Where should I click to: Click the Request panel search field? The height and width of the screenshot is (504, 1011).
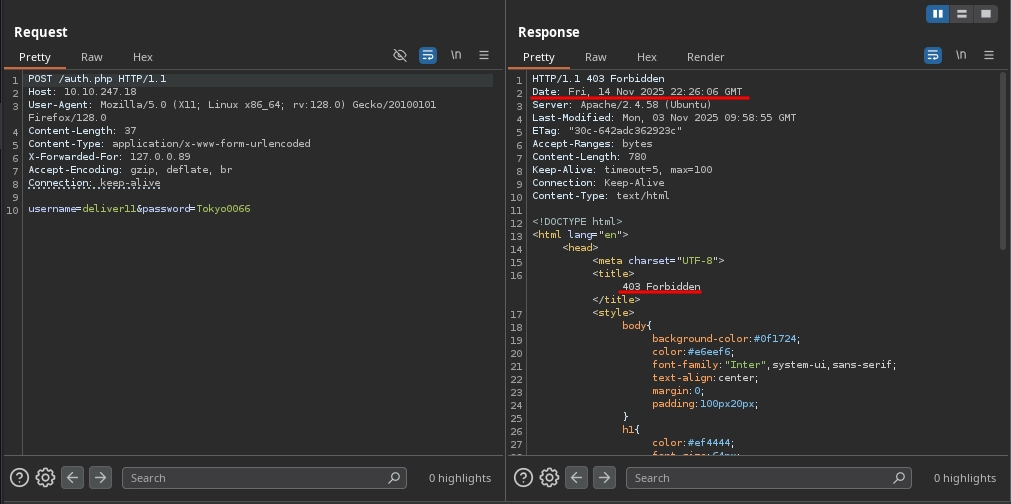pos(260,478)
